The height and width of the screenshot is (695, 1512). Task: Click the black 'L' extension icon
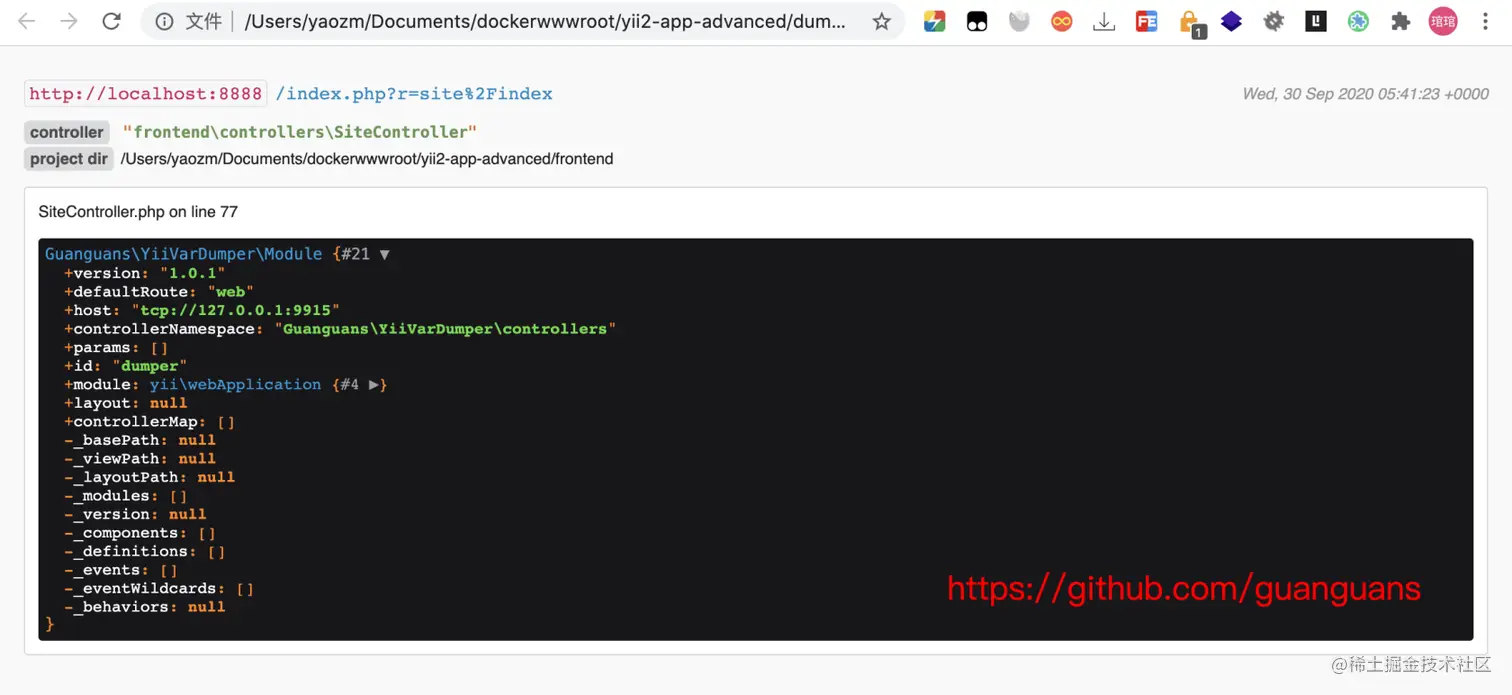1315,21
